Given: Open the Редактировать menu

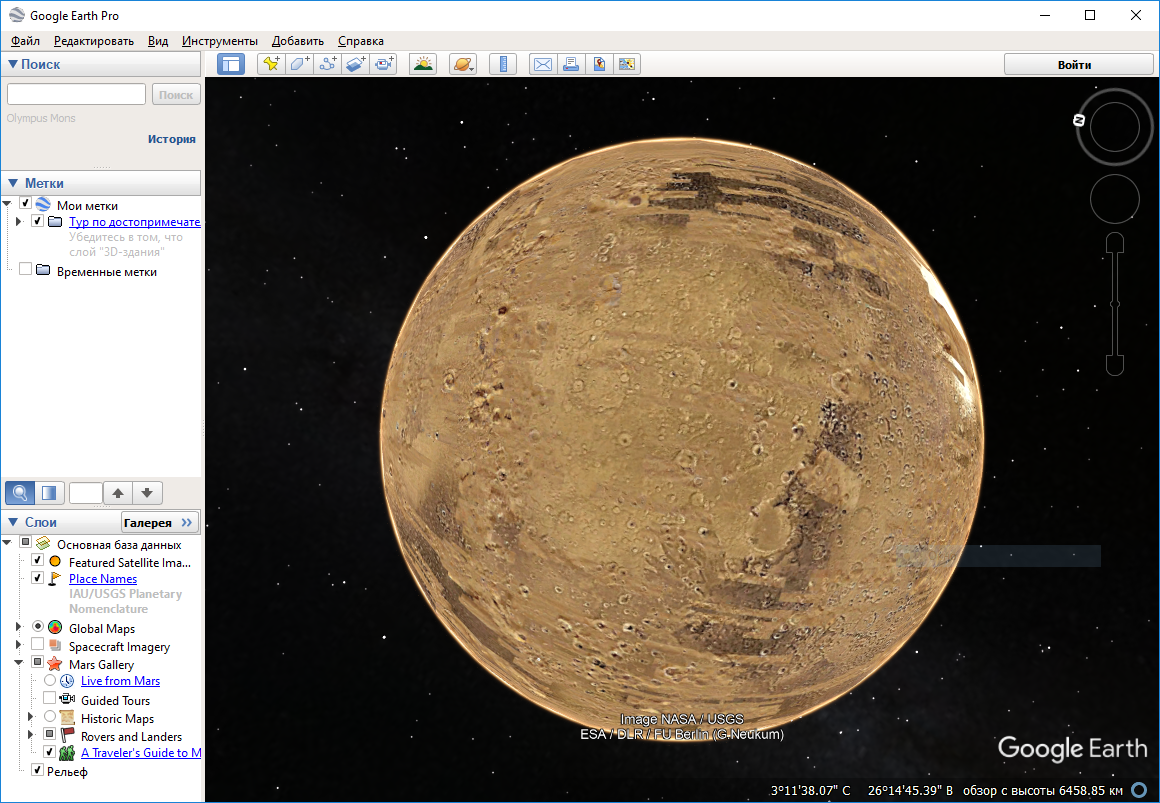Looking at the screenshot, I should point(94,41).
